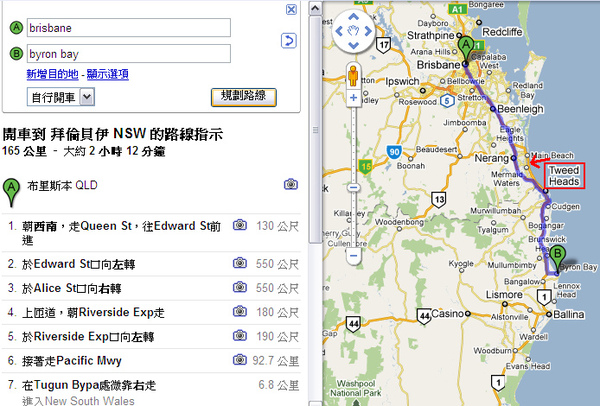600x406 pixels.
Task: Select step 7 Tugun Bypa direction
Action: click(x=151, y=390)
